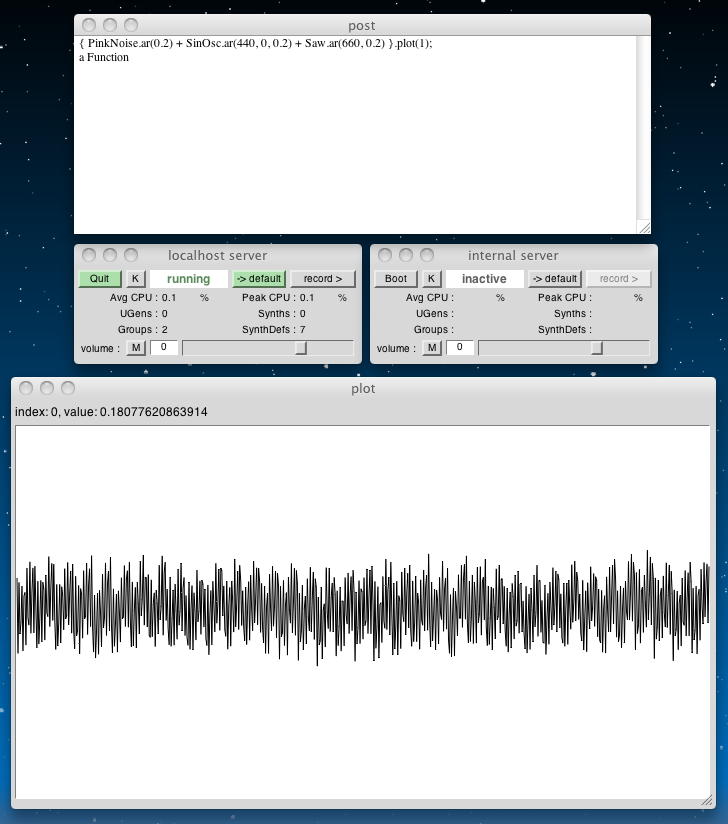The width and height of the screenshot is (728, 824).
Task: Minimize the localhost server window
Action: (x=110, y=255)
